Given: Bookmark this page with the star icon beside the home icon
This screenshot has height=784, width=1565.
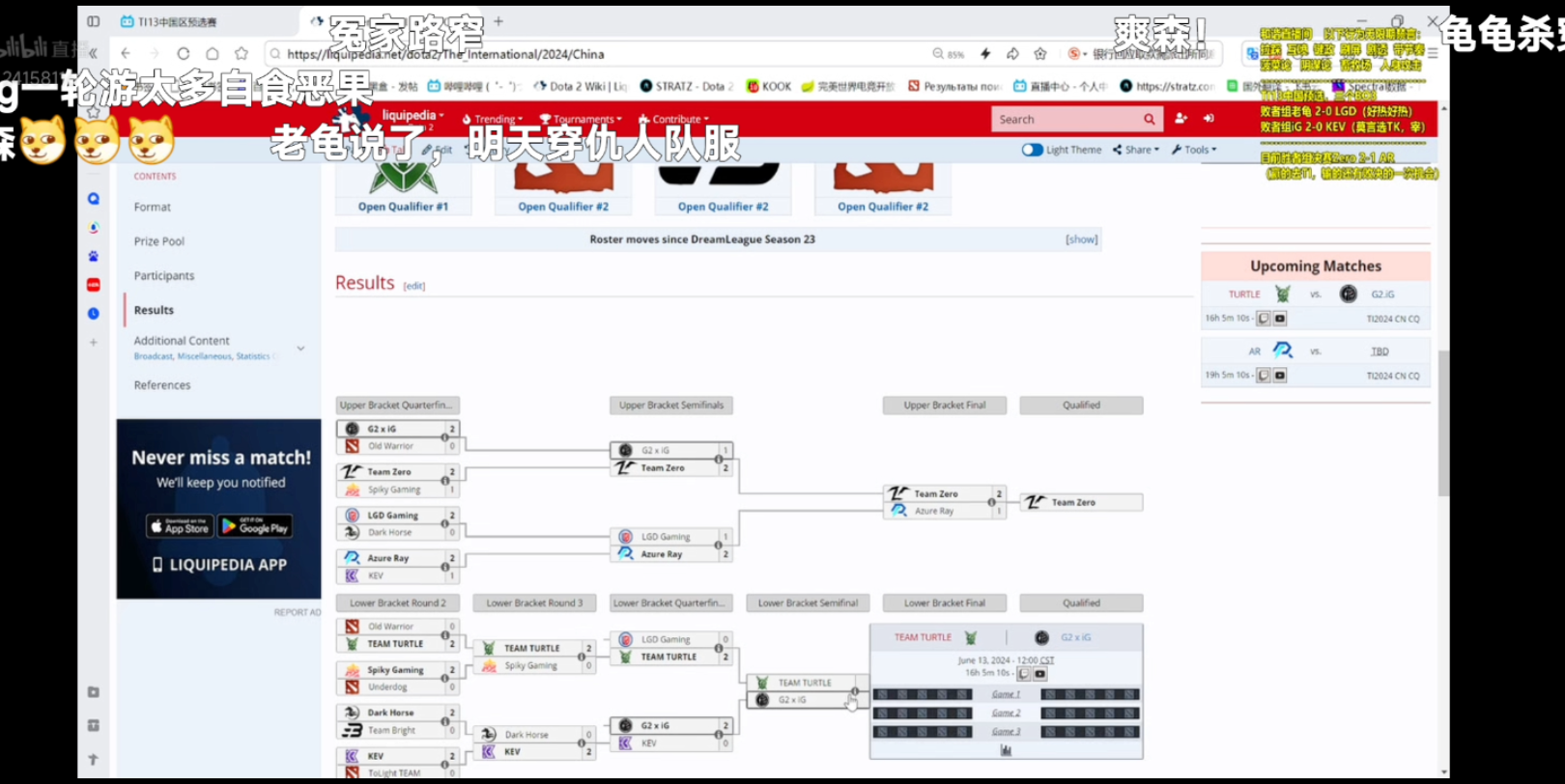Looking at the screenshot, I should coord(242,54).
